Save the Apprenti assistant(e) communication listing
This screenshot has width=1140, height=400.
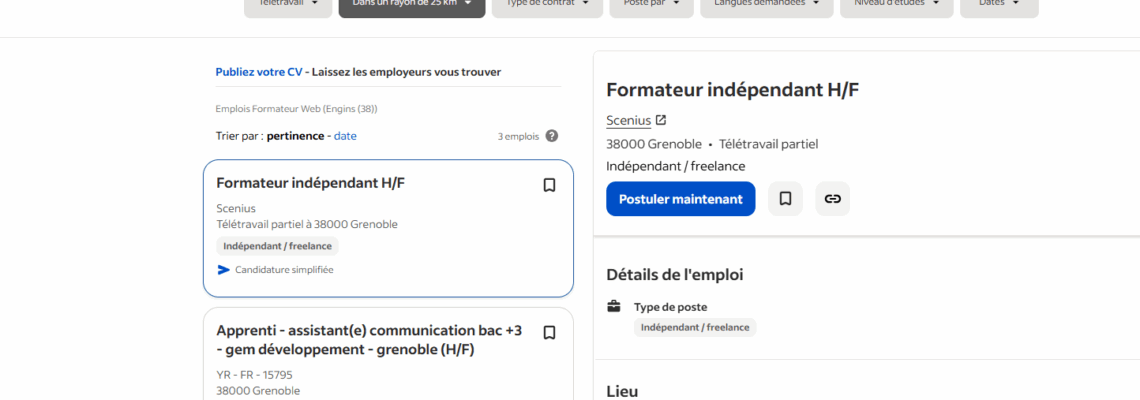(549, 333)
